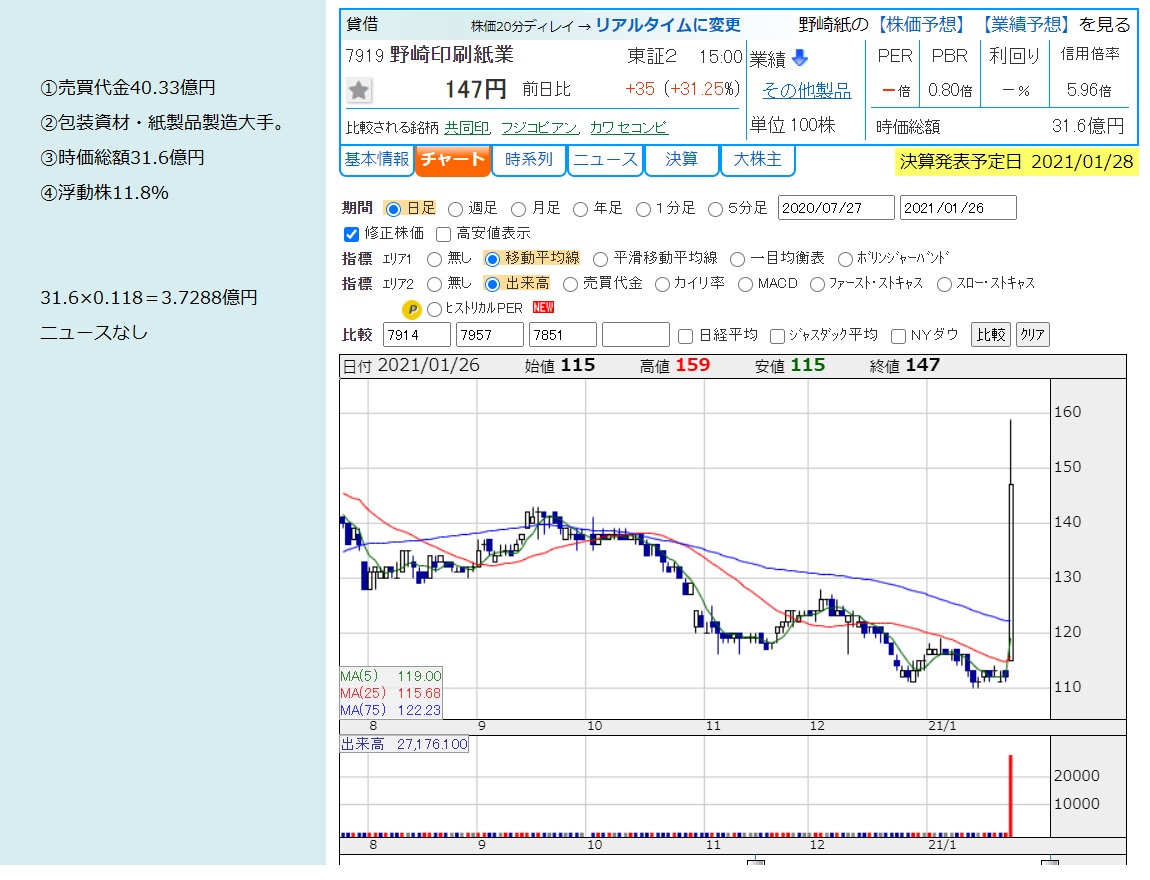The width and height of the screenshot is (1150, 880).
Task: Select the 5分足 period radio
Action: [715, 209]
